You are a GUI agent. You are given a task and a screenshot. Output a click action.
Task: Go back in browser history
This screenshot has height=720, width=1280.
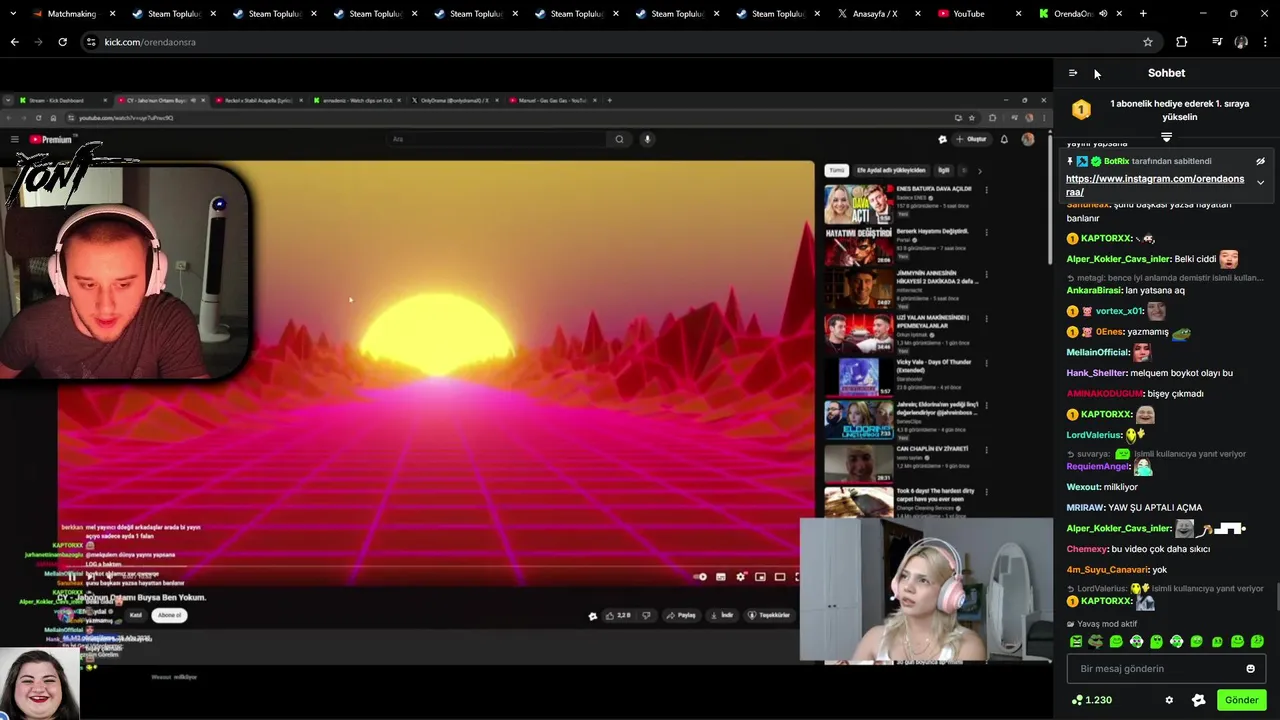(14, 42)
